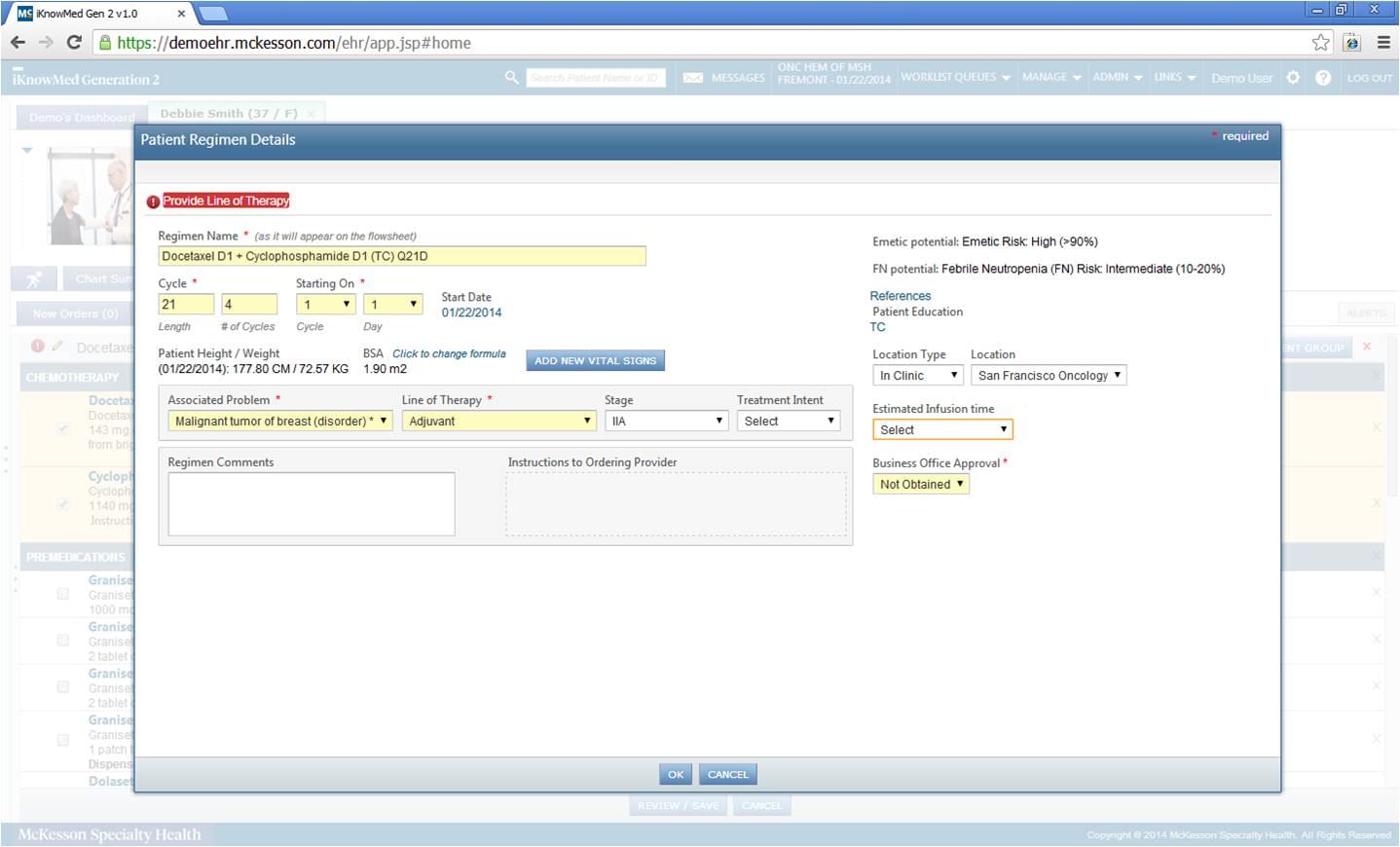Click the dialog Cancel button
The height and width of the screenshot is (847, 1400).
[728, 775]
